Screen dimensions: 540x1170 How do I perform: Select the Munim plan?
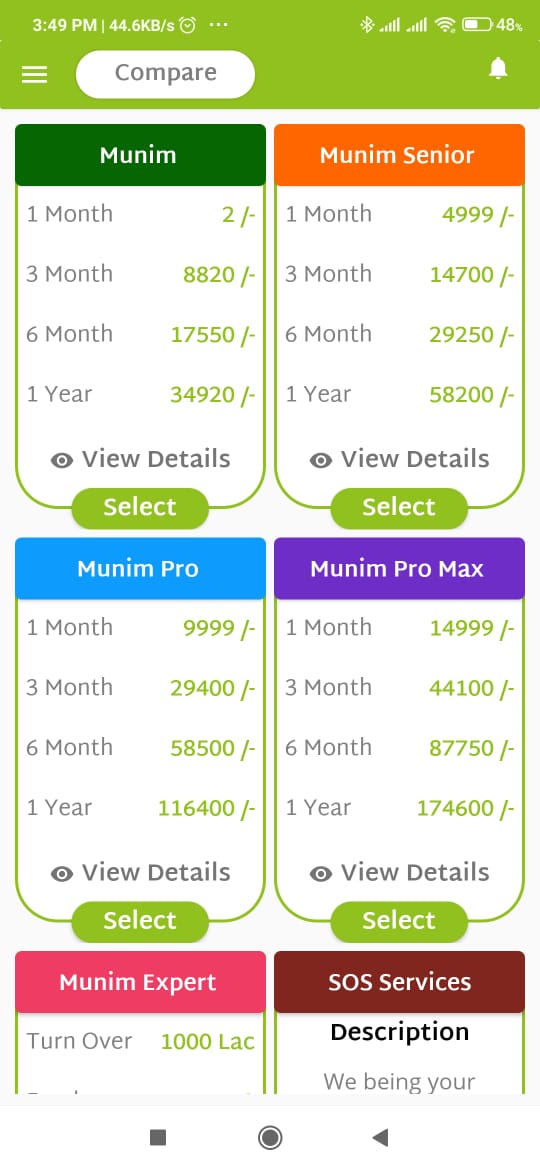pyautogui.click(x=140, y=507)
